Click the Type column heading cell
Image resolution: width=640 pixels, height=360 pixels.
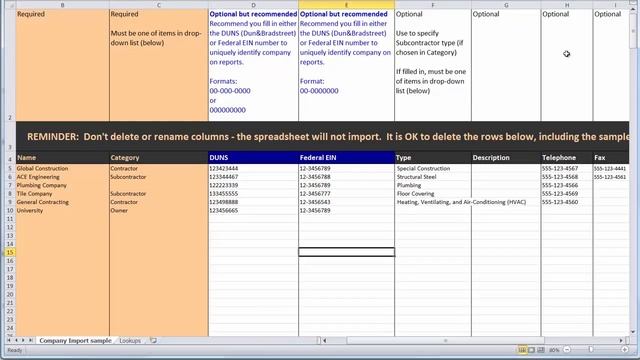click(x=433, y=158)
